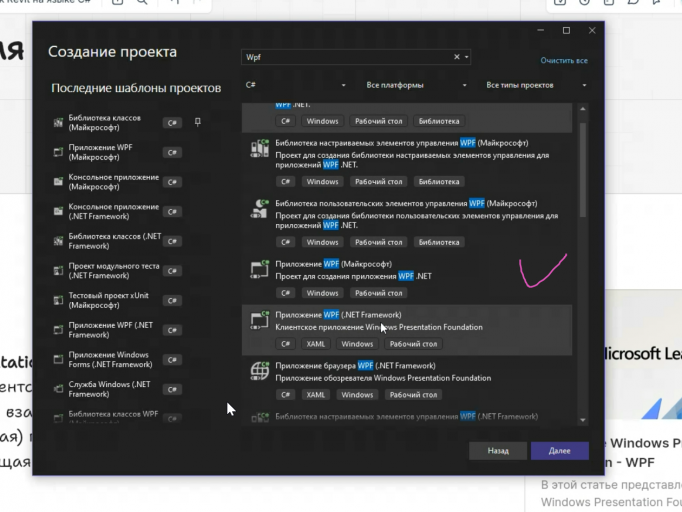Click description 'Клиентское приложение Windows Presentation Foundation'
The height and width of the screenshot is (512, 682).
(379, 327)
